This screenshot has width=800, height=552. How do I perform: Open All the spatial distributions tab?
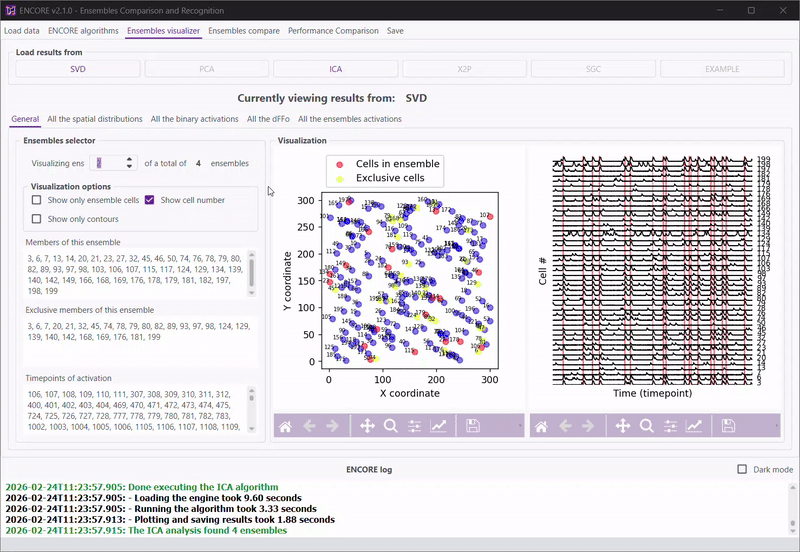coord(95,119)
